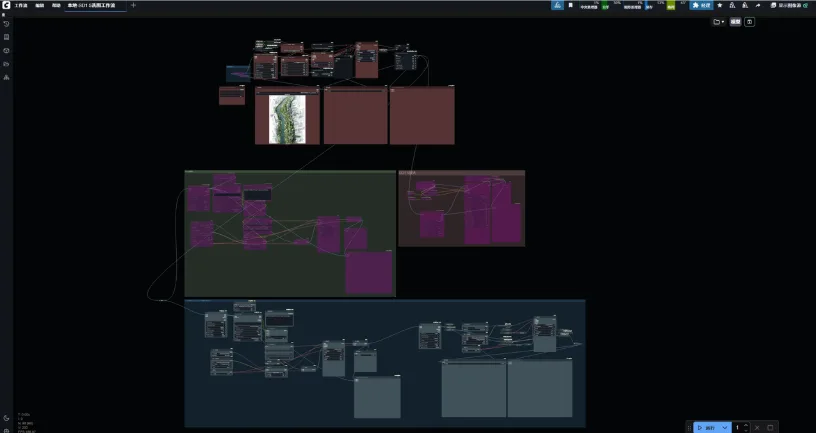
Task: Run the workflow with 执行 button
Action: pos(706,427)
